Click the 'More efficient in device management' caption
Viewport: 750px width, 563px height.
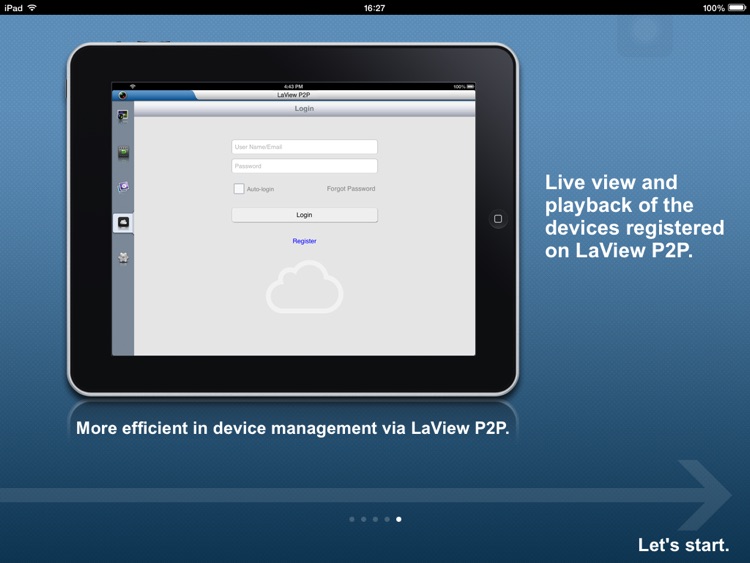292,428
